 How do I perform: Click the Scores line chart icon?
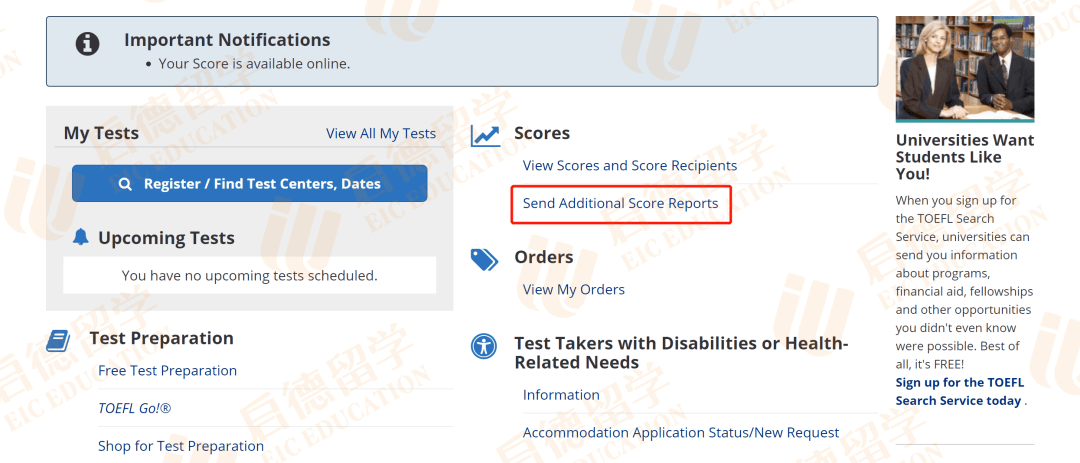485,135
